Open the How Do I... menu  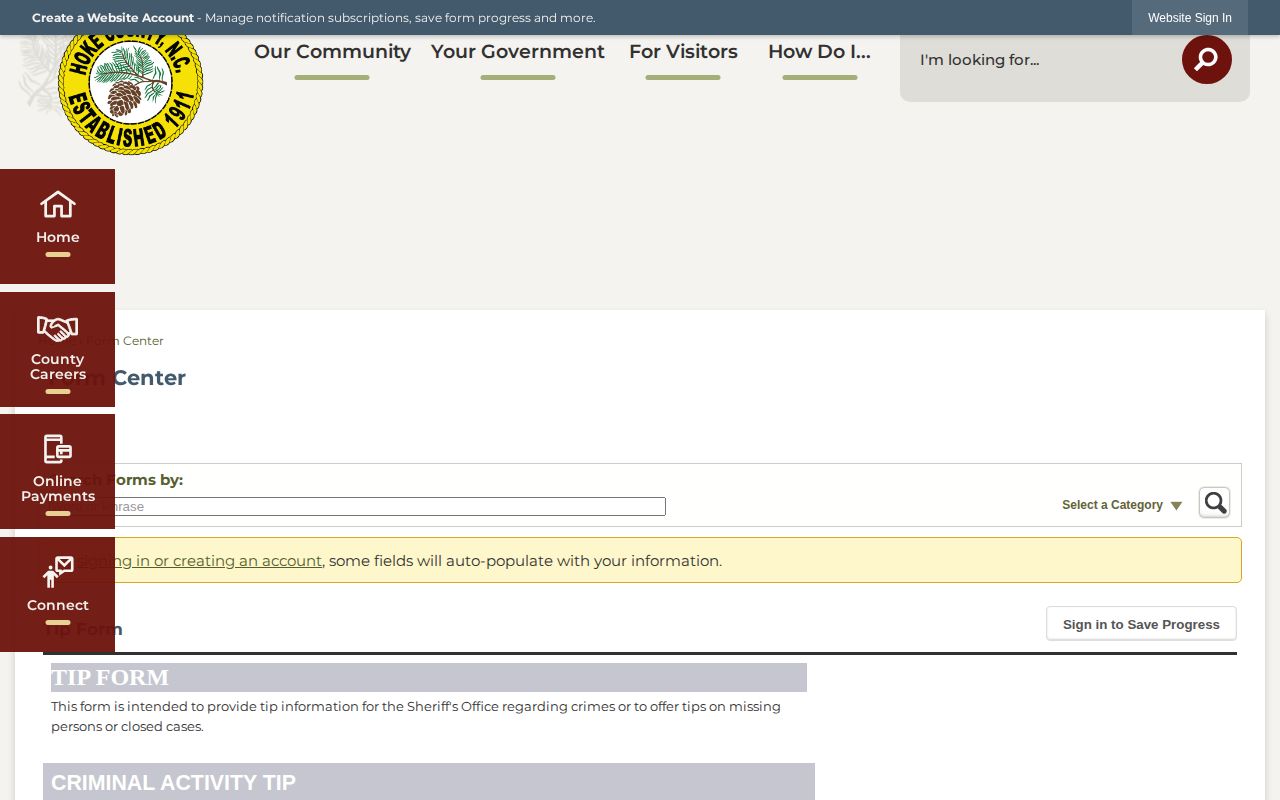point(819,52)
